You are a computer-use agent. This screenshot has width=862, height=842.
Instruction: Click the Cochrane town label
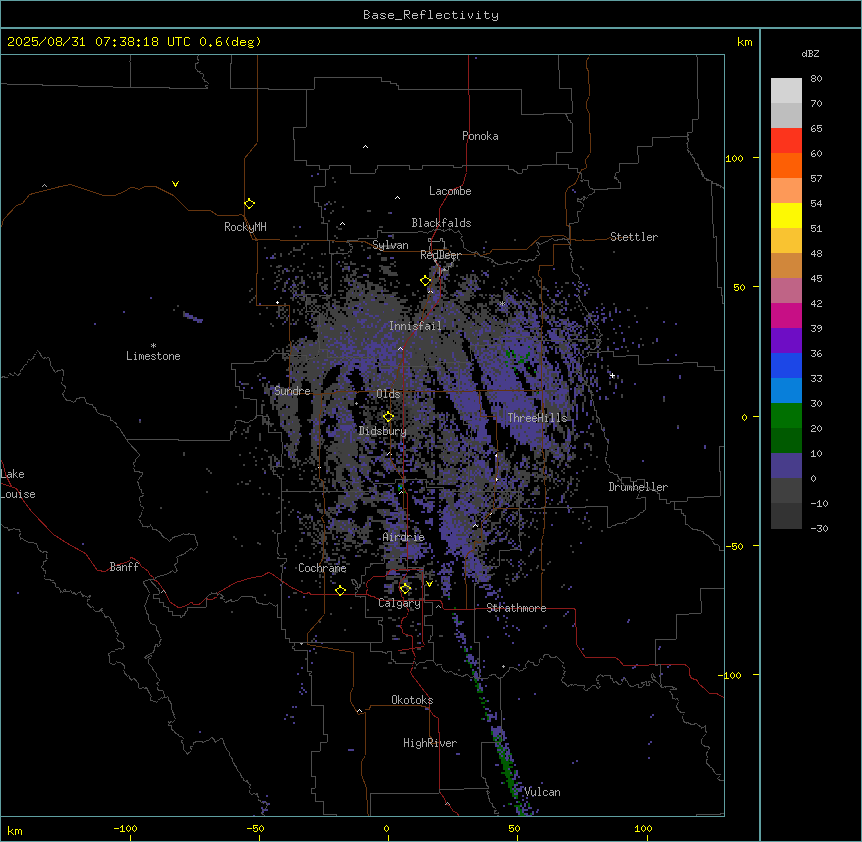coord(322,568)
